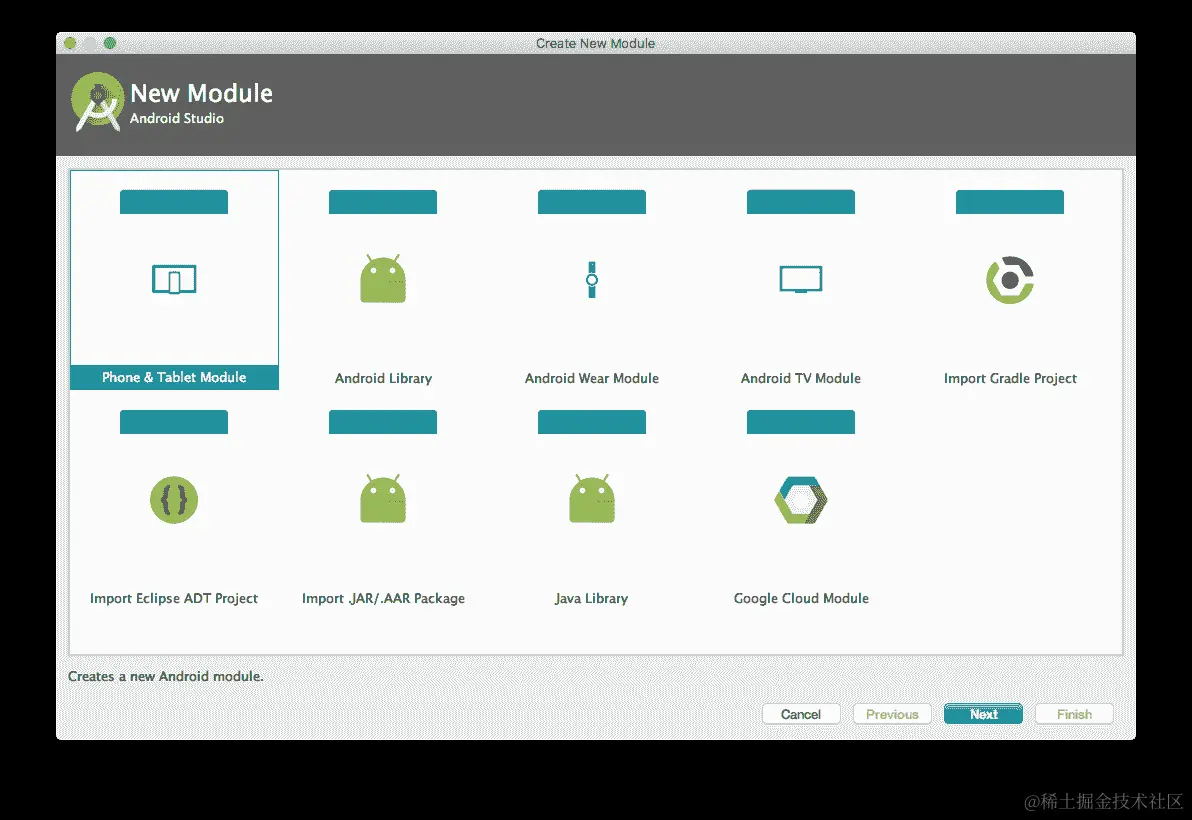
Task: Click the 'Import .JAR/.AAR Package' label
Action: point(383,599)
